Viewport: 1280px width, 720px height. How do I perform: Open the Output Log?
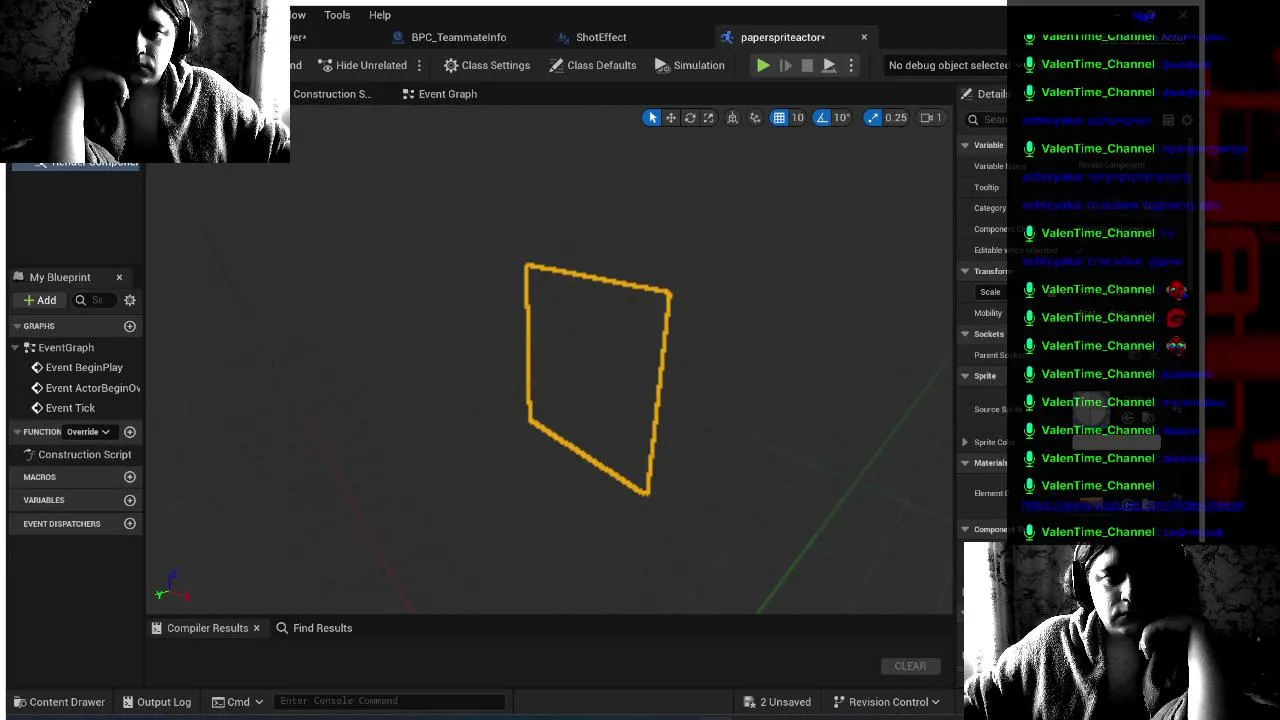[157, 702]
